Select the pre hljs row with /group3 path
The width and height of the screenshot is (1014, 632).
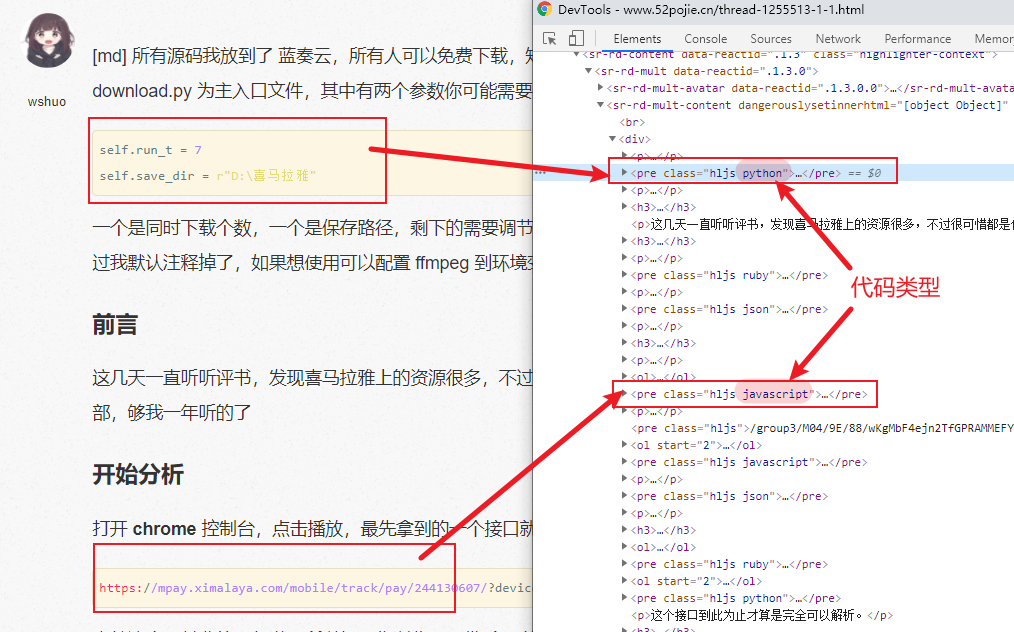coord(822,428)
